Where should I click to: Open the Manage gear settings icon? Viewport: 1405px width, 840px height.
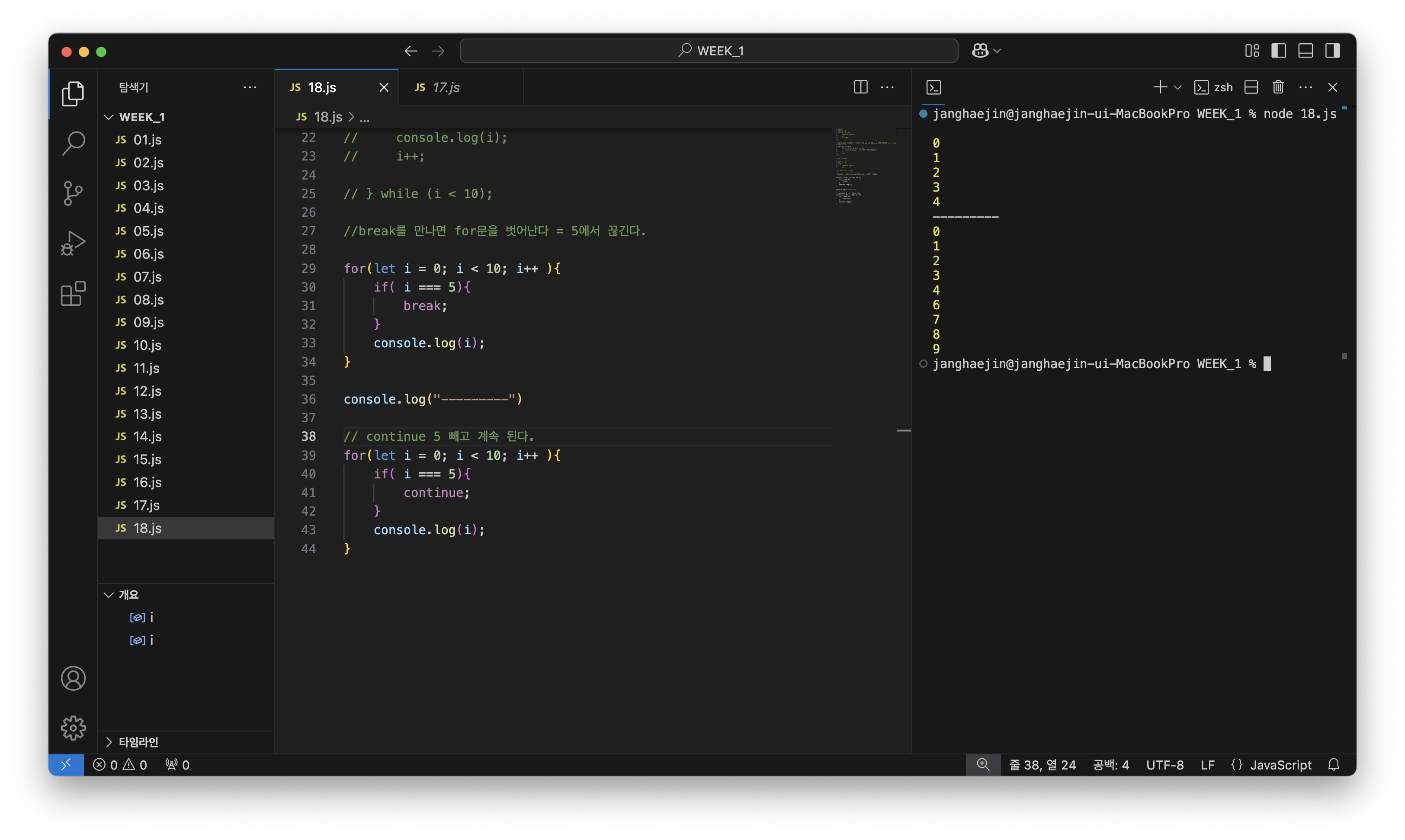point(73,728)
